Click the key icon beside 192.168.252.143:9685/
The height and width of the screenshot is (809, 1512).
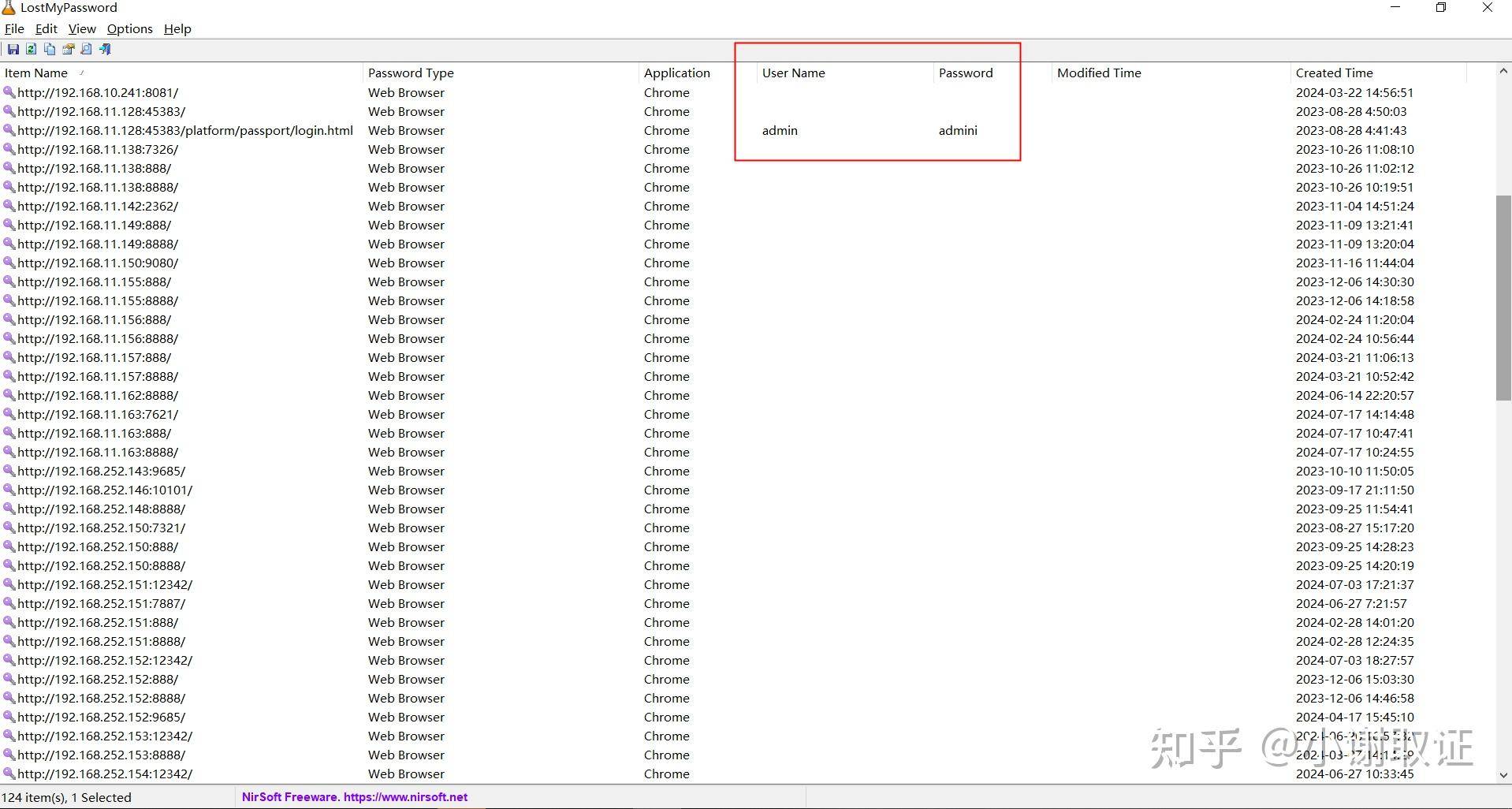click(x=9, y=471)
